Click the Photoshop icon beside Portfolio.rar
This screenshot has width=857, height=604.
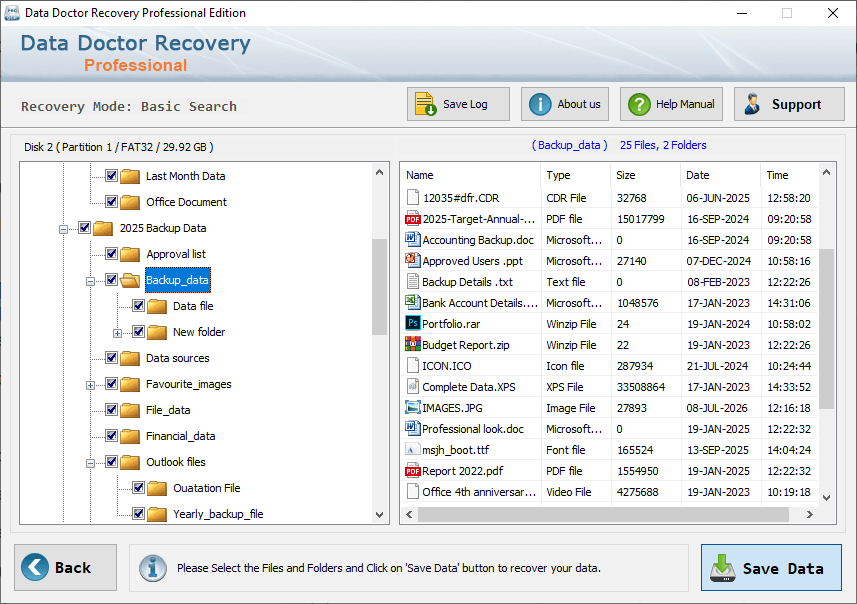click(x=412, y=323)
